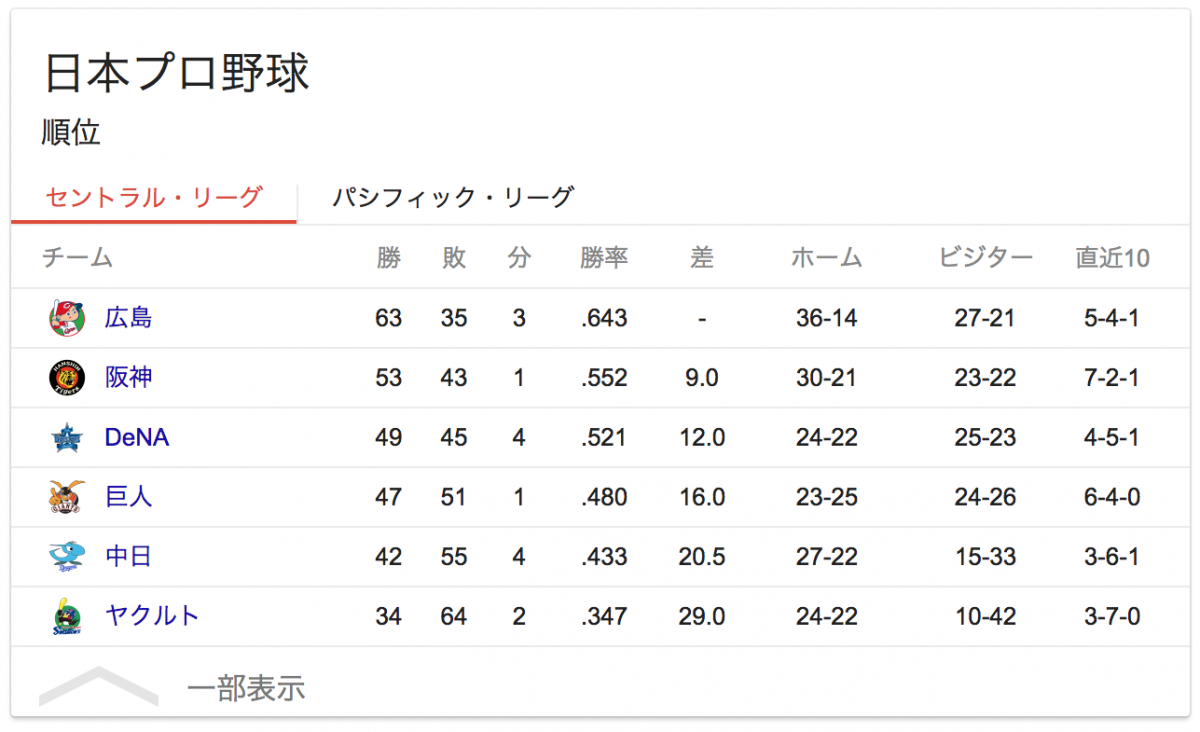1200x732 pixels.
Task: Click the Hanshin Tigers team logo
Action: point(67,378)
